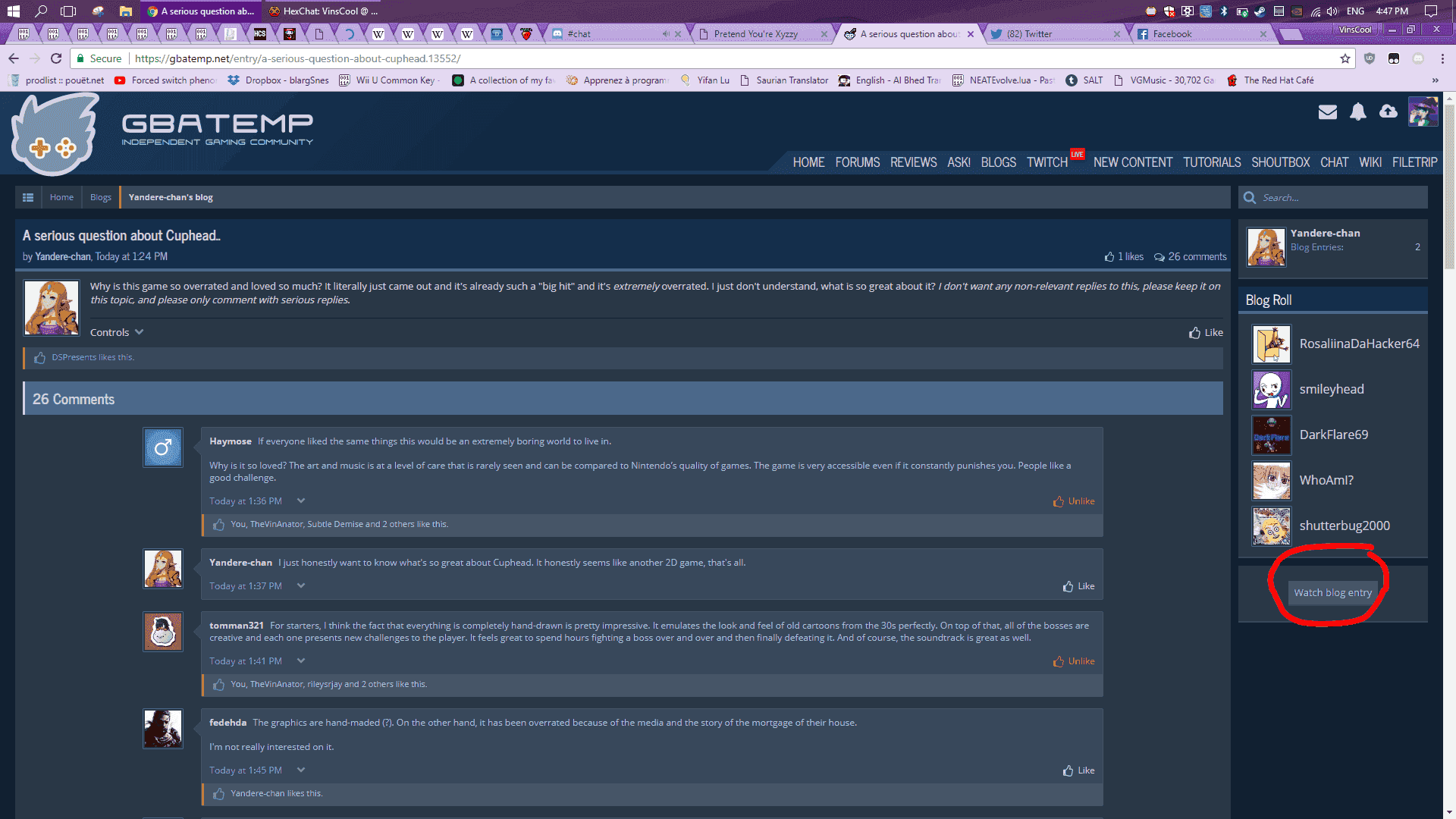This screenshot has height=819, width=1456.
Task: Unlike Haymose's comment
Action: 1074,501
